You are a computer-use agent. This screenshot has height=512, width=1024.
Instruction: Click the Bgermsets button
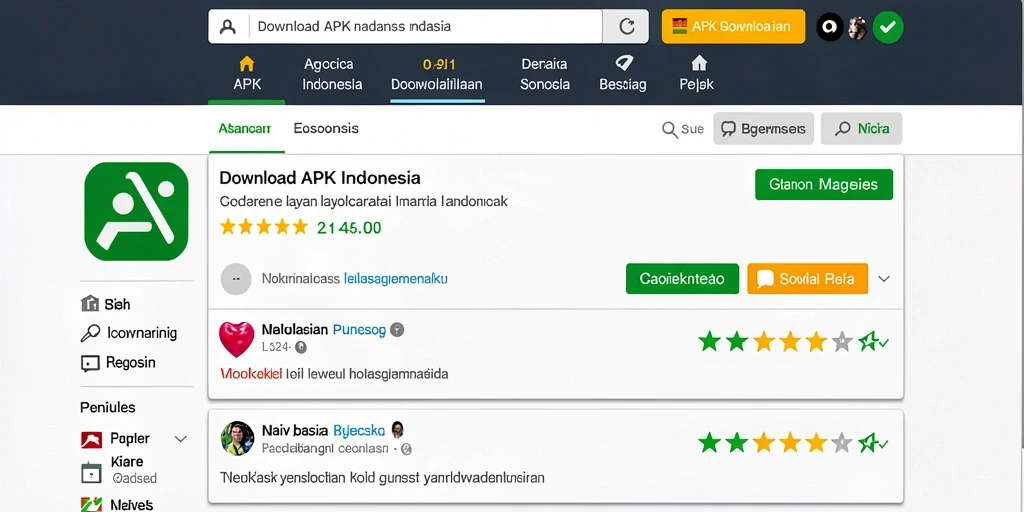[763, 129]
